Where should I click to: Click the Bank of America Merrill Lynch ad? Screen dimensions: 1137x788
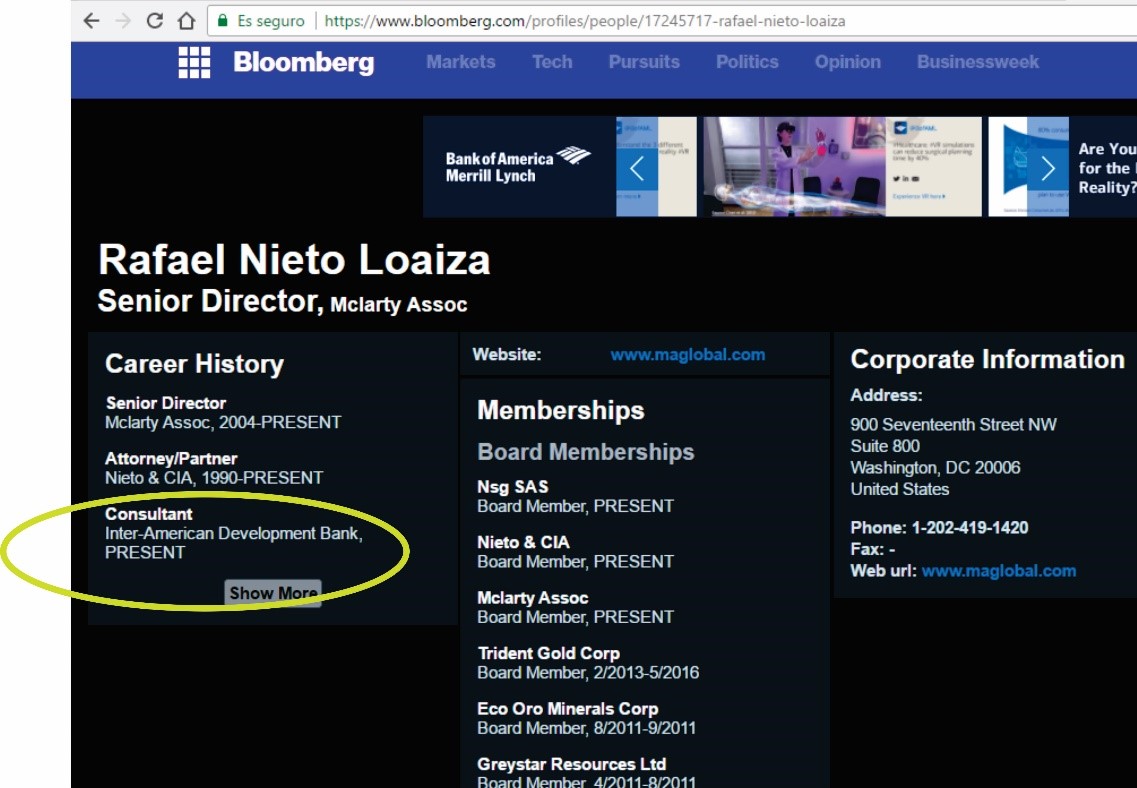click(519, 167)
